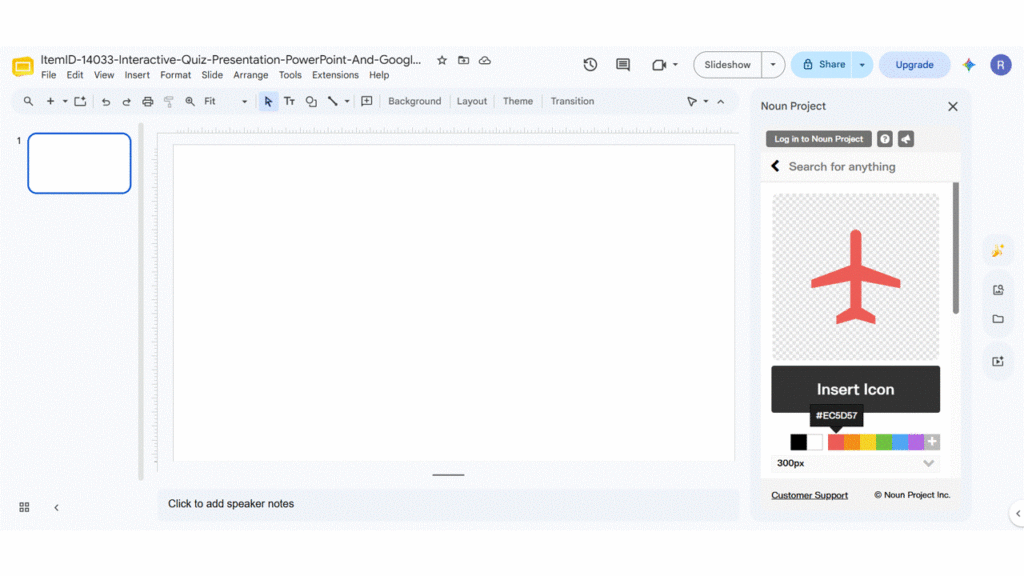This screenshot has width=1024, height=576.
Task: Click the Share button
Action: click(822, 65)
